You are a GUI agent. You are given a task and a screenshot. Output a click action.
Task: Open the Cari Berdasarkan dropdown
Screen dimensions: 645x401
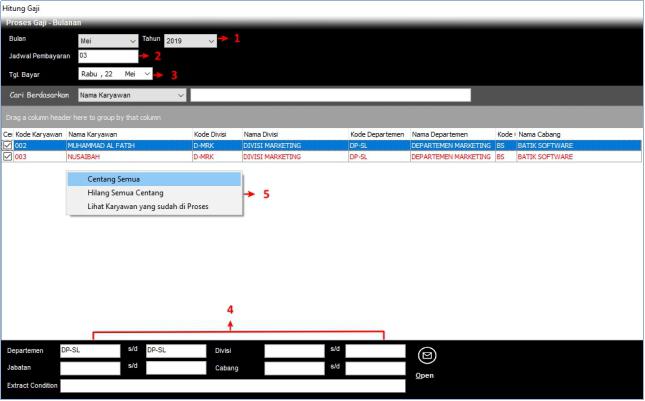[x=181, y=95]
